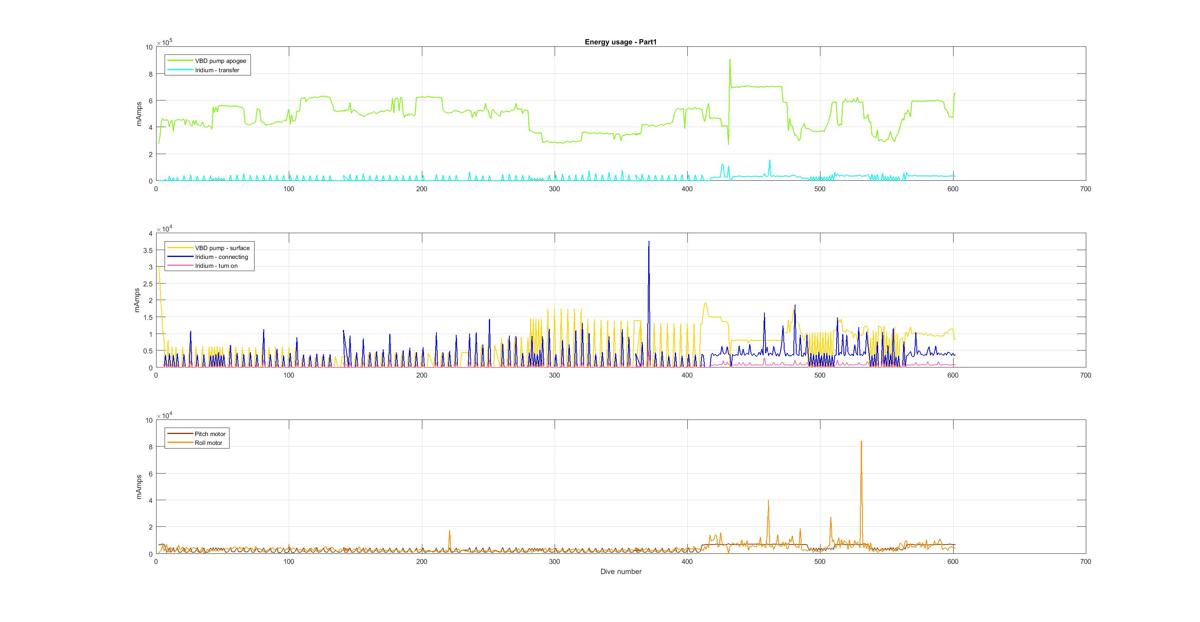Click the '×10^5' exponent above top plot

click(x=164, y=42)
